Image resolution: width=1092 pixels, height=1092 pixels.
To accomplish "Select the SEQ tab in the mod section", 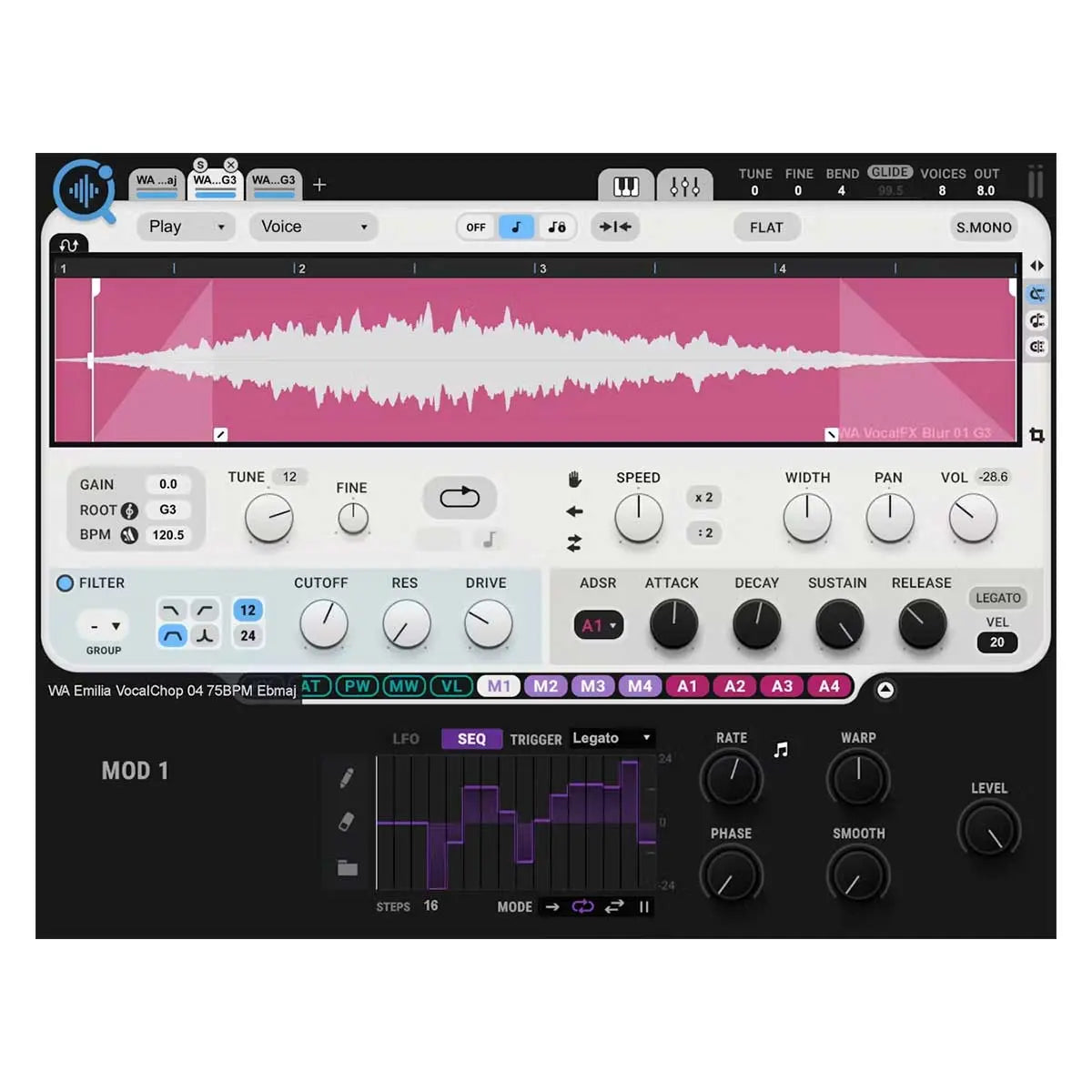I will (x=470, y=738).
